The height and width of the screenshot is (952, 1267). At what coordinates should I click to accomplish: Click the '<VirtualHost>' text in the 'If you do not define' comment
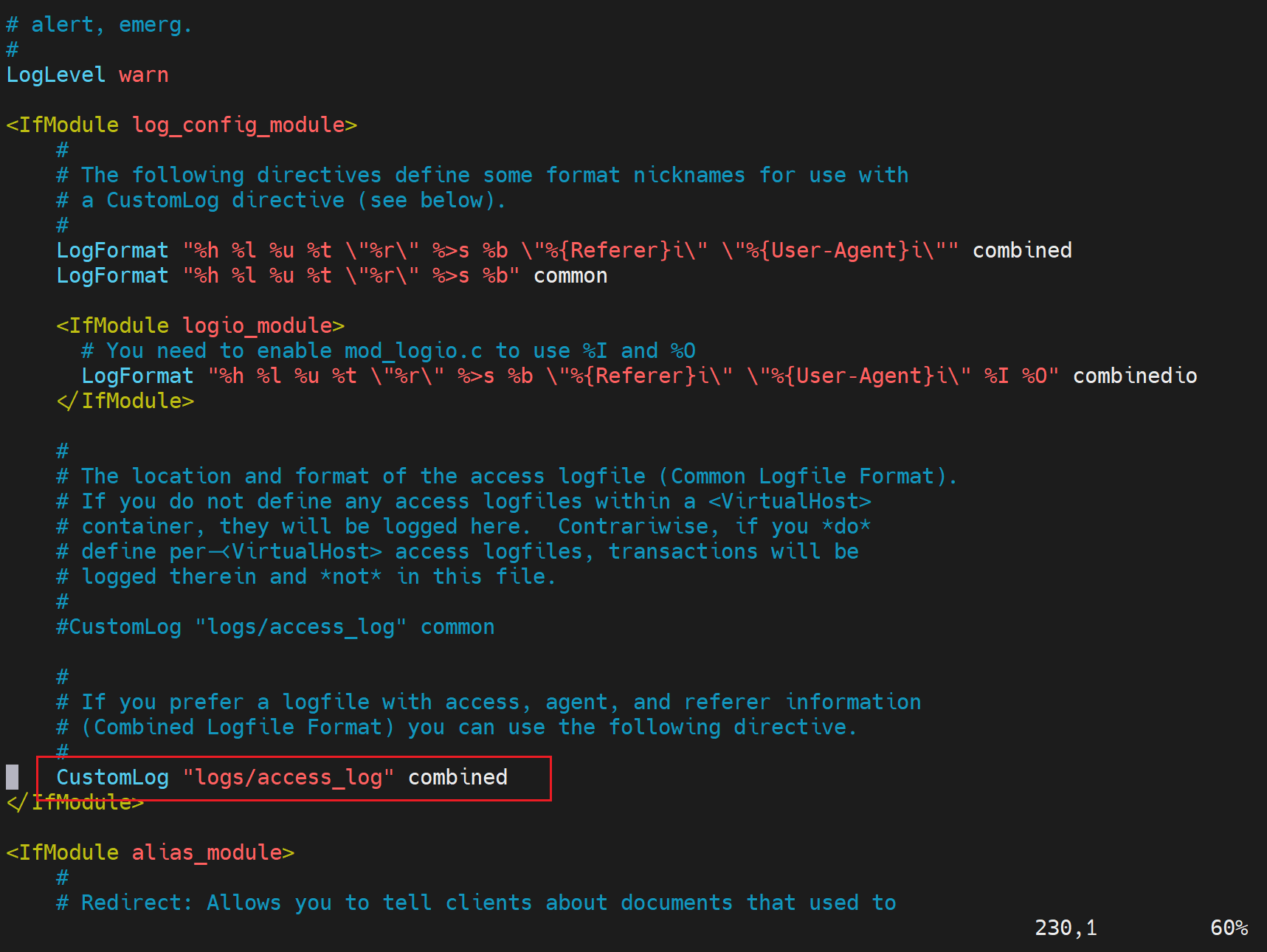pyautogui.click(x=790, y=502)
